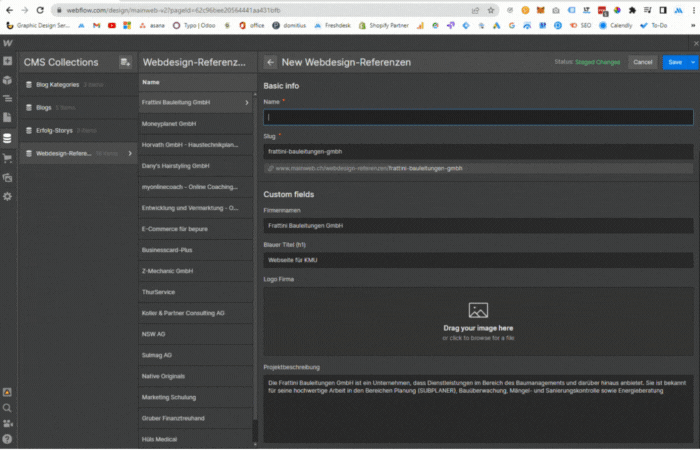Image resolution: width=700 pixels, height=450 pixels.
Task: Select ThurService item
Action: coord(196,292)
